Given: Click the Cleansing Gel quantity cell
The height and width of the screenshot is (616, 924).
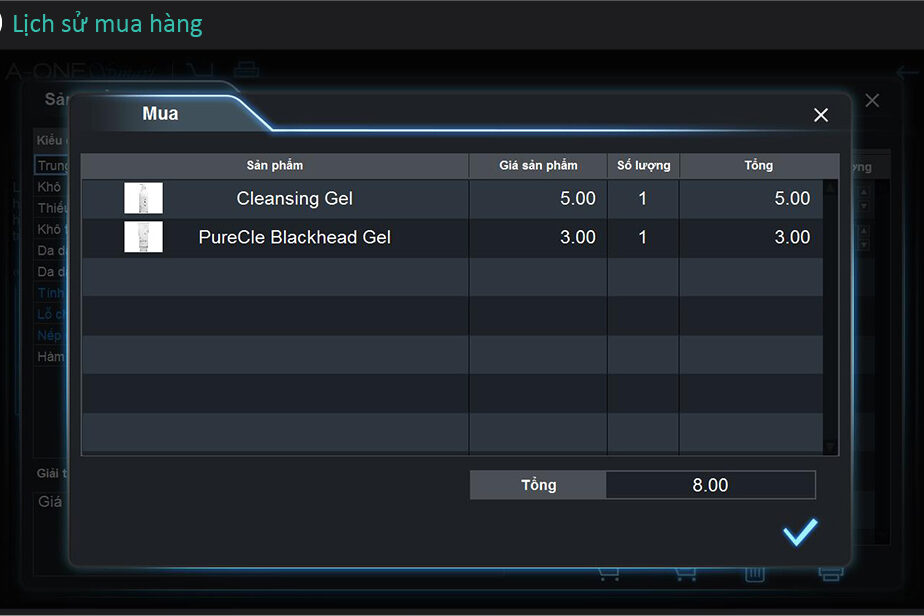Looking at the screenshot, I should [x=643, y=198].
